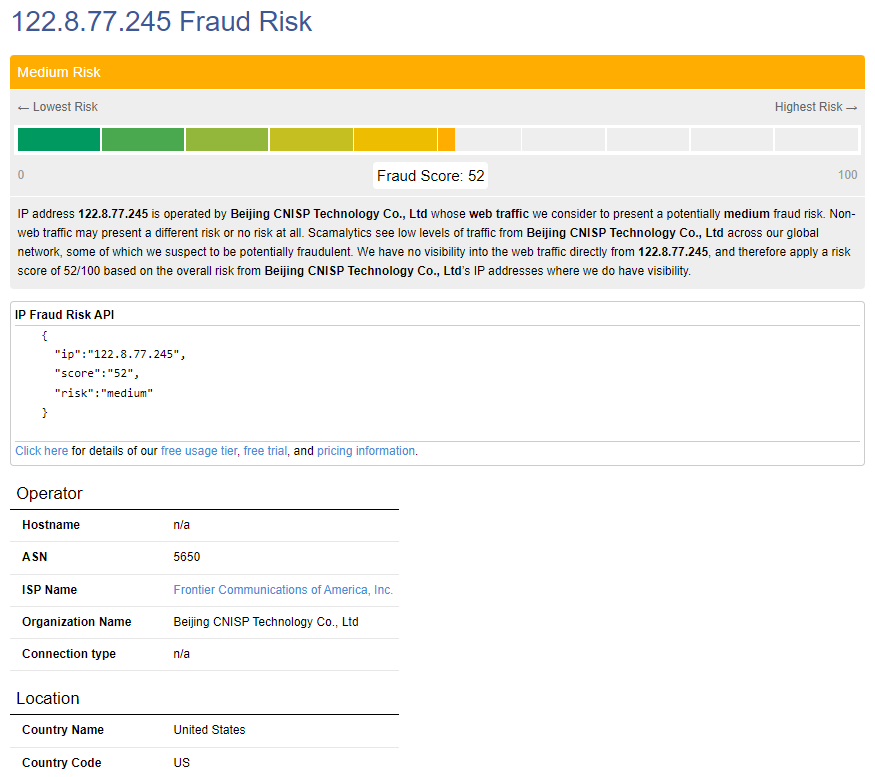Click the Location section heading
This screenshot has height=777, width=875.
pos(47,698)
